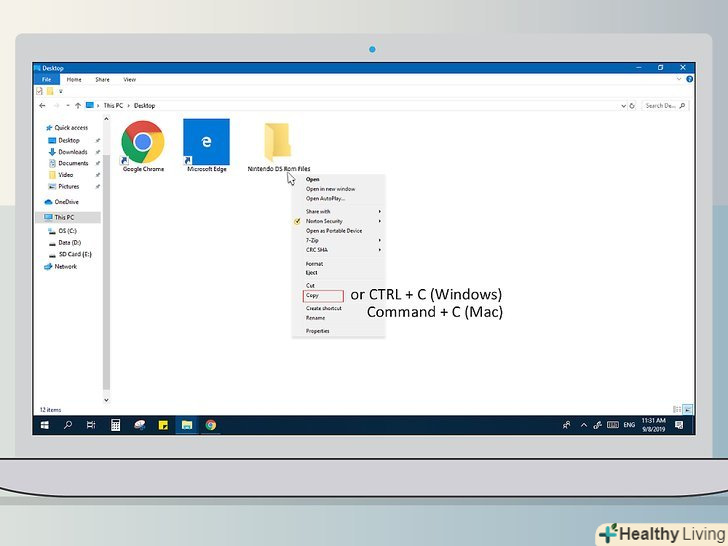Open Task View on the taskbar

click(x=91, y=425)
